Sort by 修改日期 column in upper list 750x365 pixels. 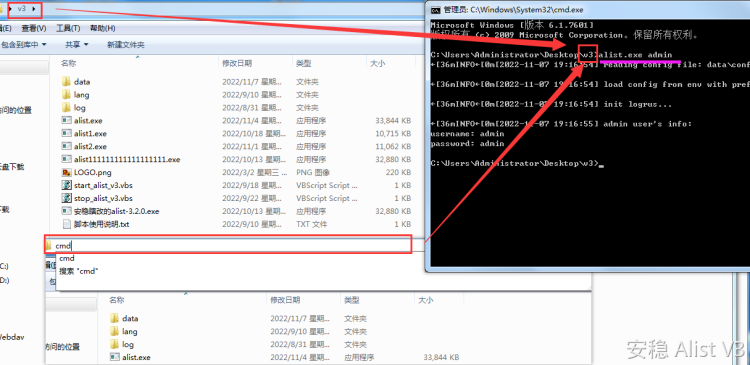click(x=237, y=63)
